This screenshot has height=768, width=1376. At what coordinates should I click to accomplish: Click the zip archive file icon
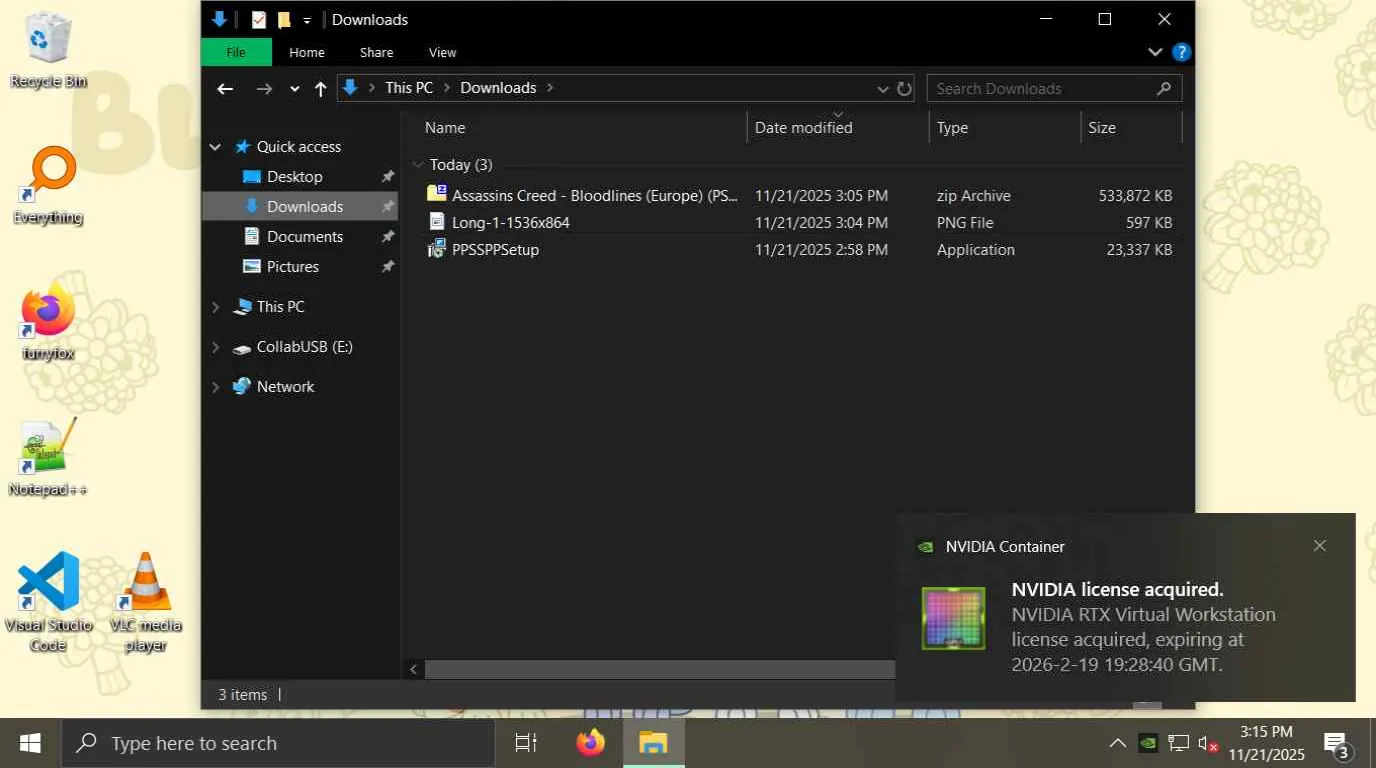437,194
